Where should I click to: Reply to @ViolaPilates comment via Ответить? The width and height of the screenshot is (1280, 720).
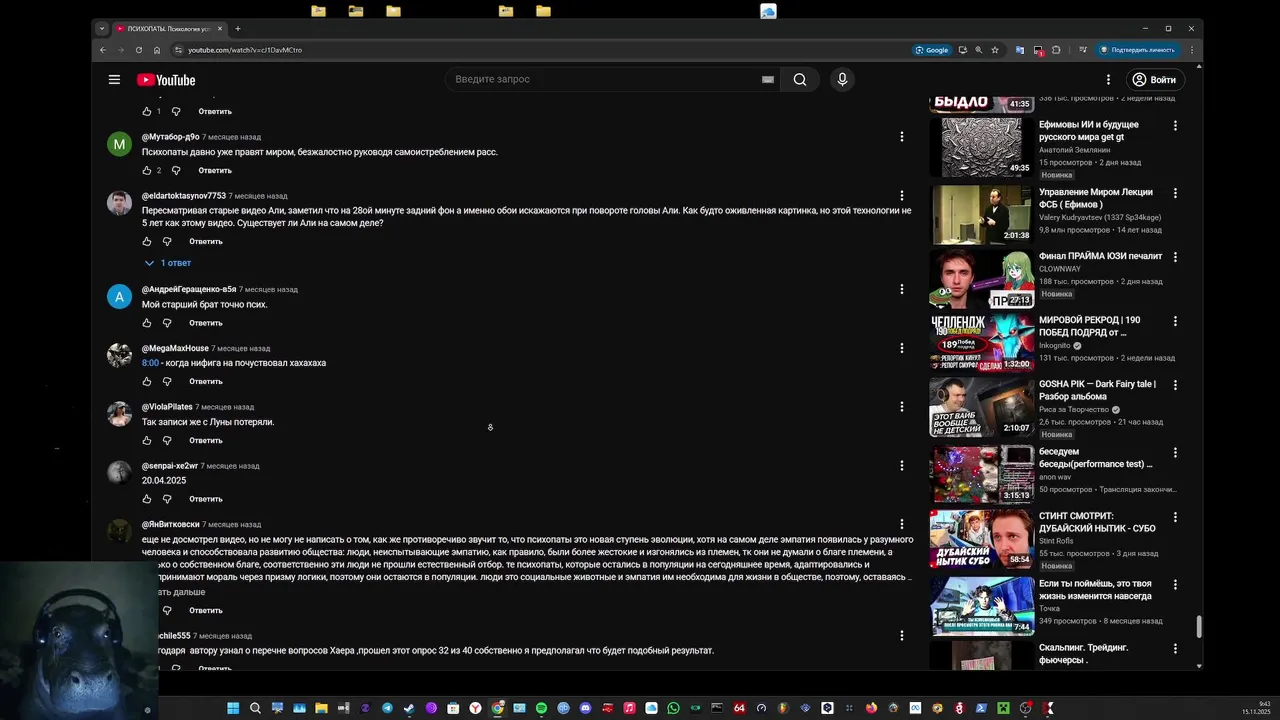pyautogui.click(x=206, y=440)
